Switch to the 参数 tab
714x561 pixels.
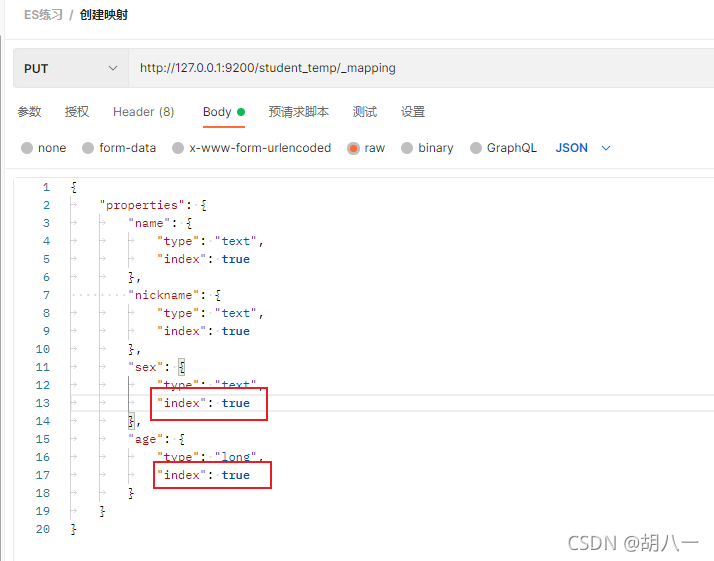(x=30, y=112)
